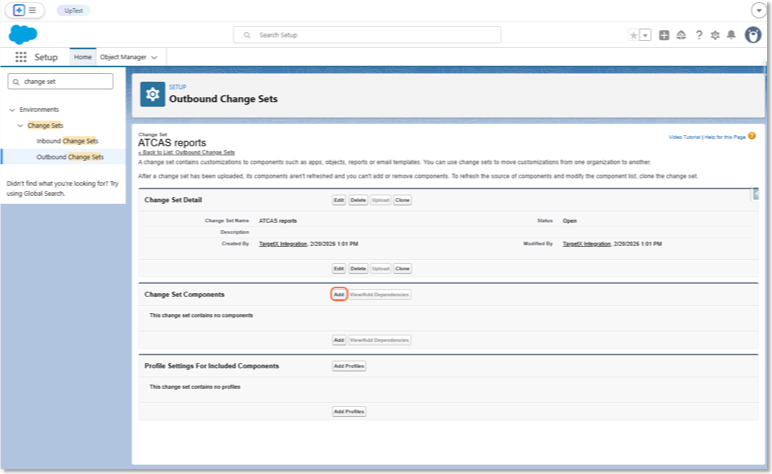Open Inbound Change Sets in sidebar
The height and width of the screenshot is (474, 772).
(67, 141)
